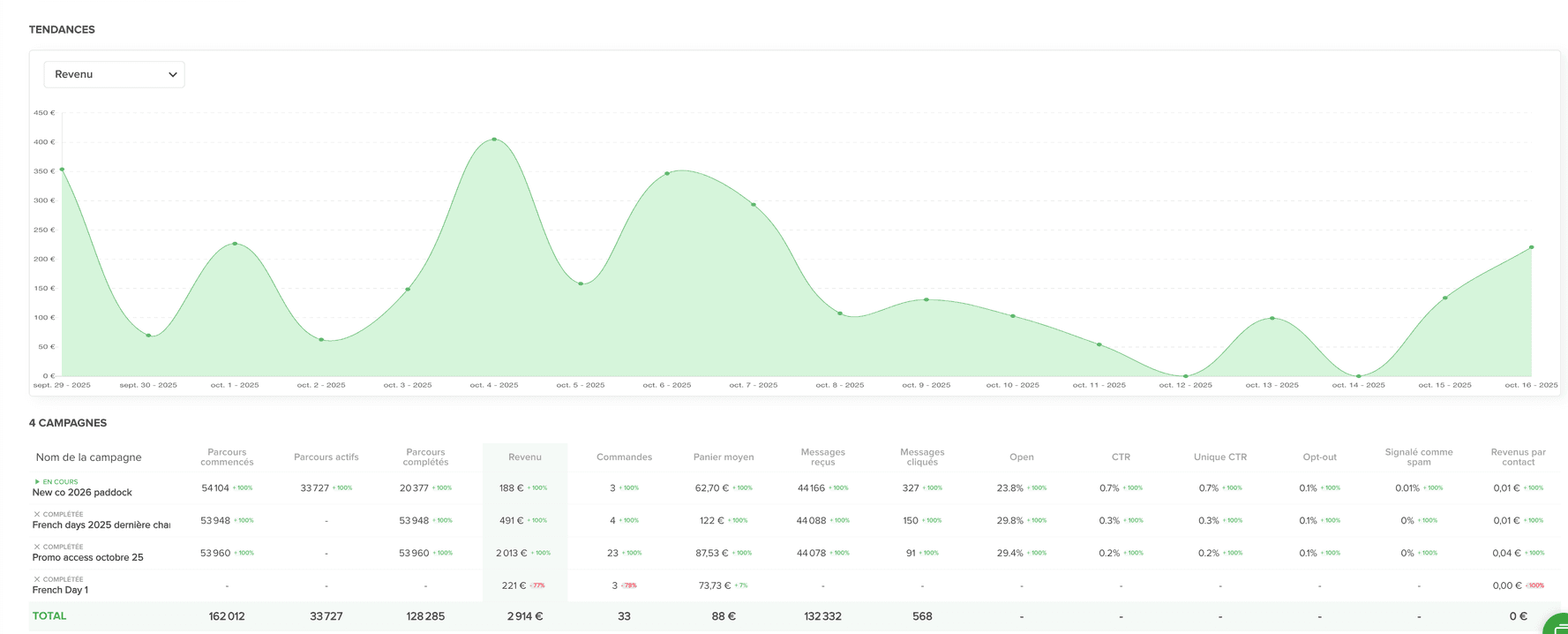This screenshot has height=634, width=1568.
Task: Click the '491 €' revenue cell
Action: [512, 521]
